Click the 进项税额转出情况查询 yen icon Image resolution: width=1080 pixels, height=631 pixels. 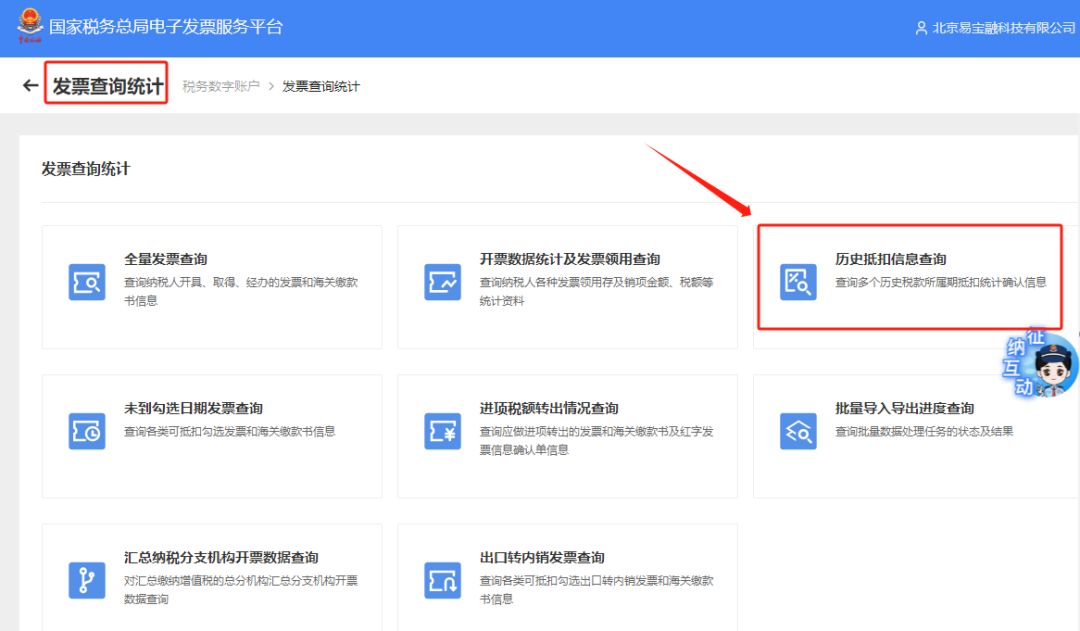pos(442,431)
